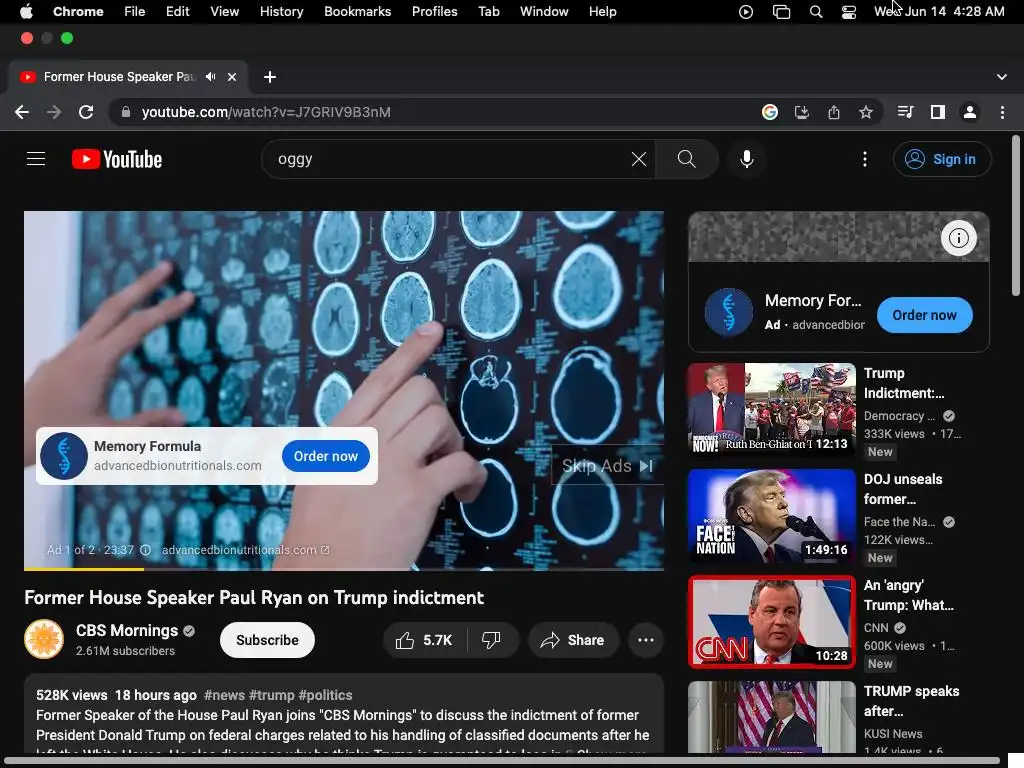The height and width of the screenshot is (768, 1024).
Task: Click Order now in the sidebar ad
Action: (924, 315)
